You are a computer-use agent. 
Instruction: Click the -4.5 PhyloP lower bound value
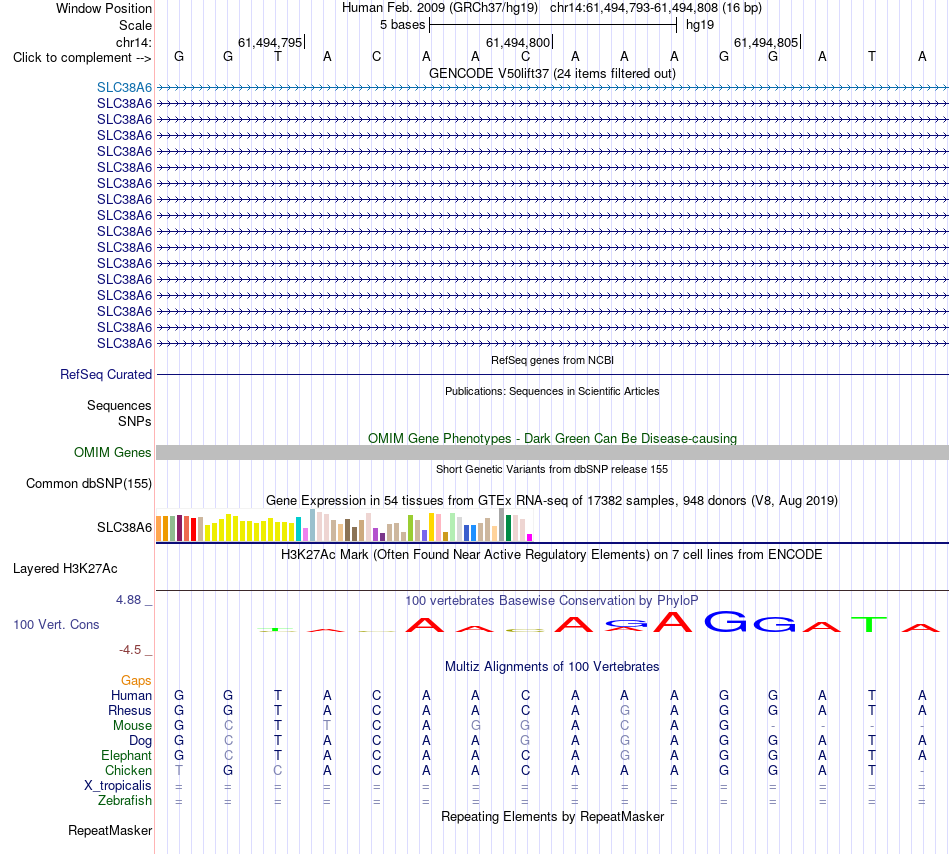tap(130, 650)
